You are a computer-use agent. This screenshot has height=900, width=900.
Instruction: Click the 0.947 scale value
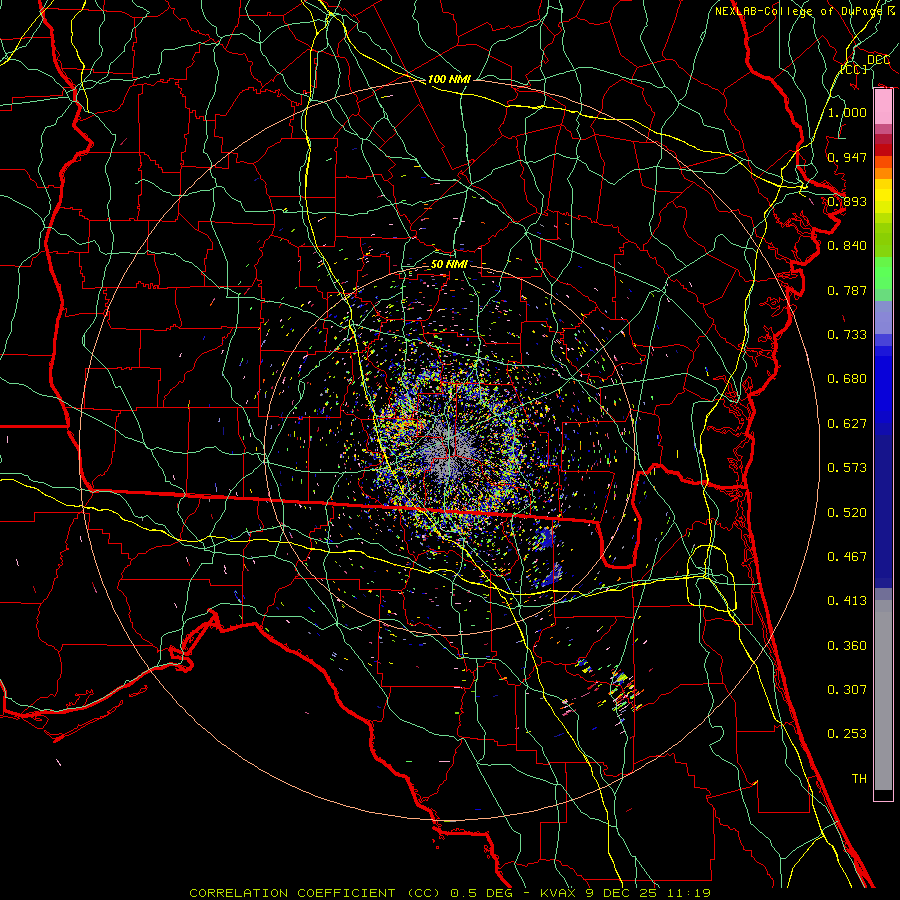[x=847, y=157]
